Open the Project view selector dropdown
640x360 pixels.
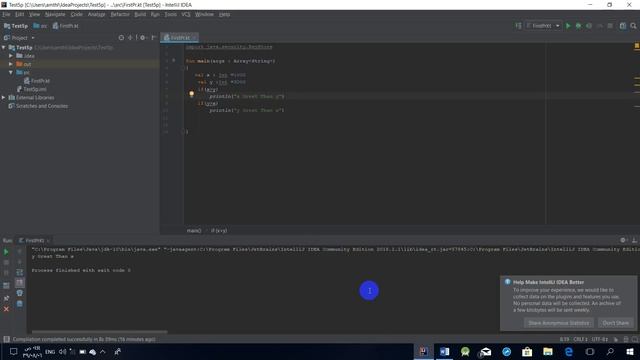pos(20,38)
